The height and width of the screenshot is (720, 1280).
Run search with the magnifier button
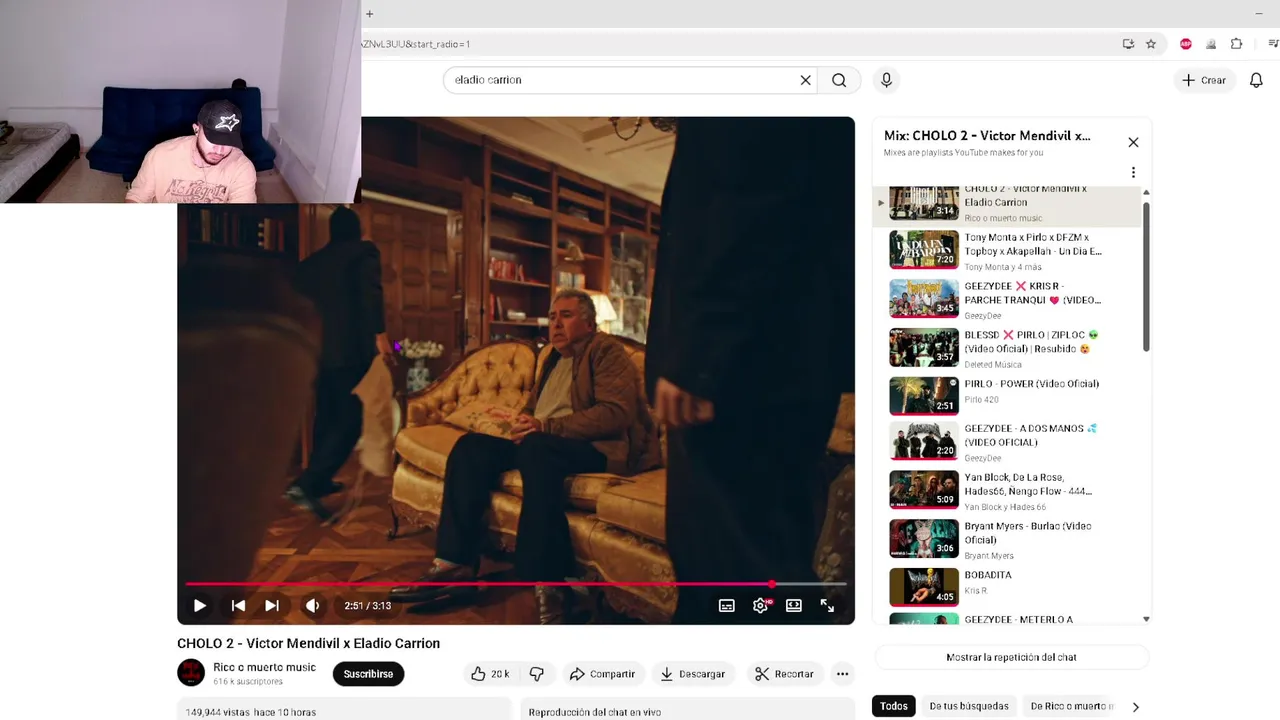pyautogui.click(x=839, y=80)
